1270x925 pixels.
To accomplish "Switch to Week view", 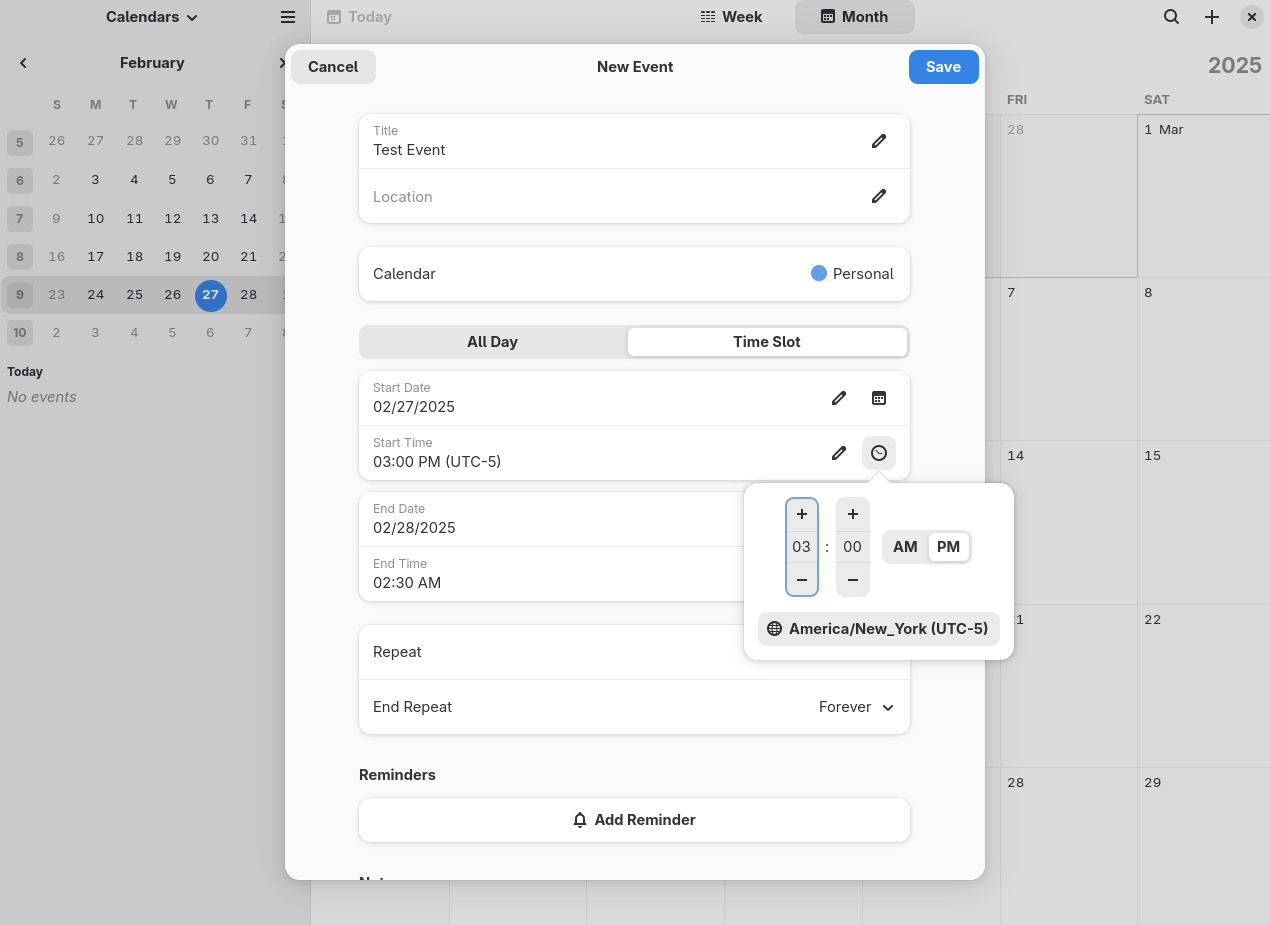I will coord(731,17).
